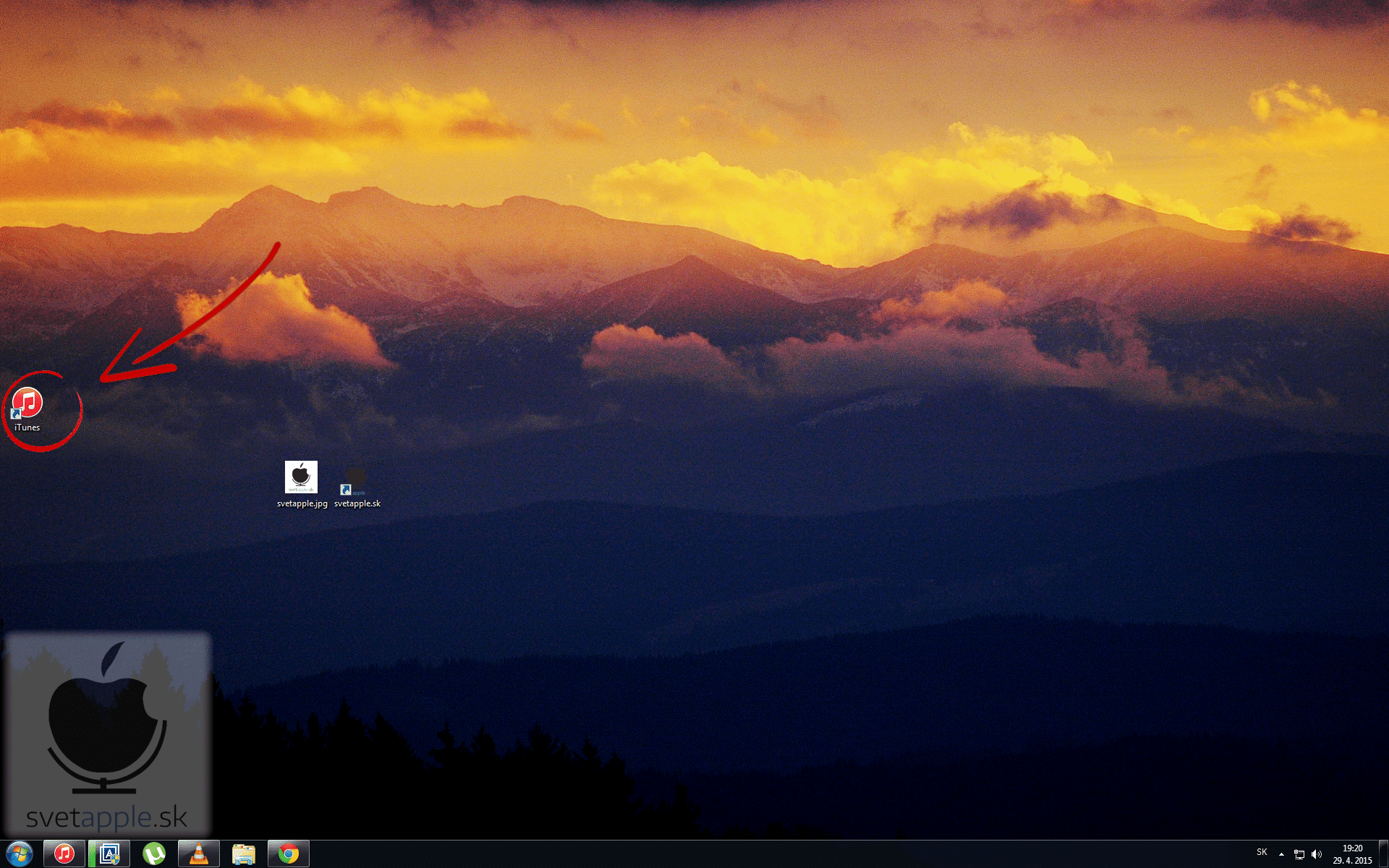The width and height of the screenshot is (1389, 868).
Task: Switch to VLC media player on taskbar
Action: (198, 854)
